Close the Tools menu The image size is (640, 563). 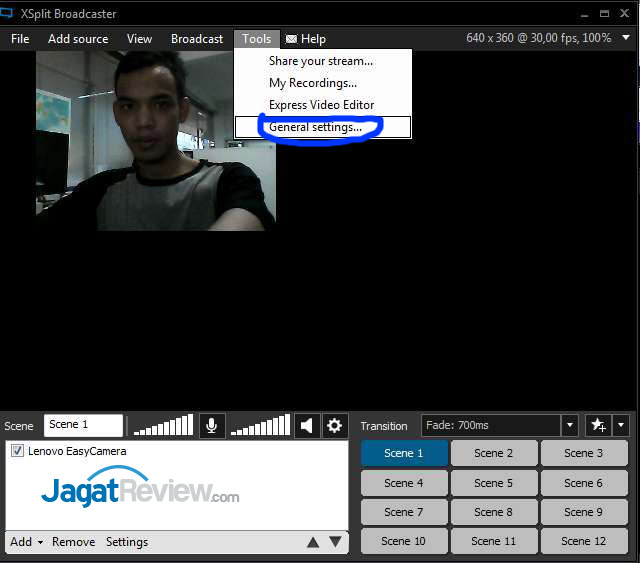(257, 39)
